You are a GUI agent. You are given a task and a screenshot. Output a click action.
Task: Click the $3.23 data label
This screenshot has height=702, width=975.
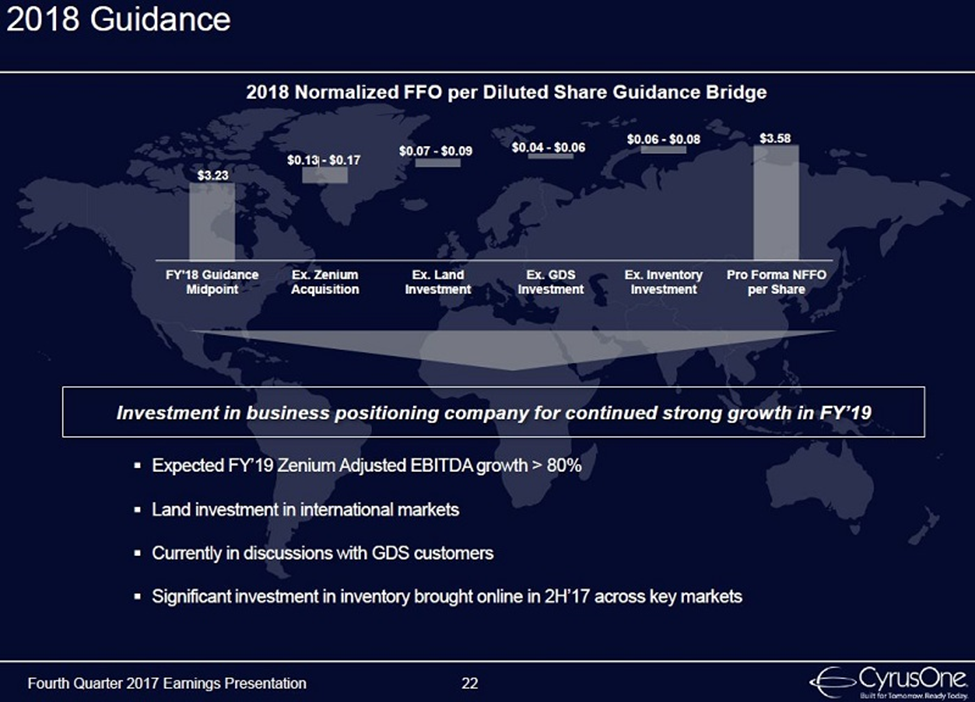pyautogui.click(x=211, y=176)
